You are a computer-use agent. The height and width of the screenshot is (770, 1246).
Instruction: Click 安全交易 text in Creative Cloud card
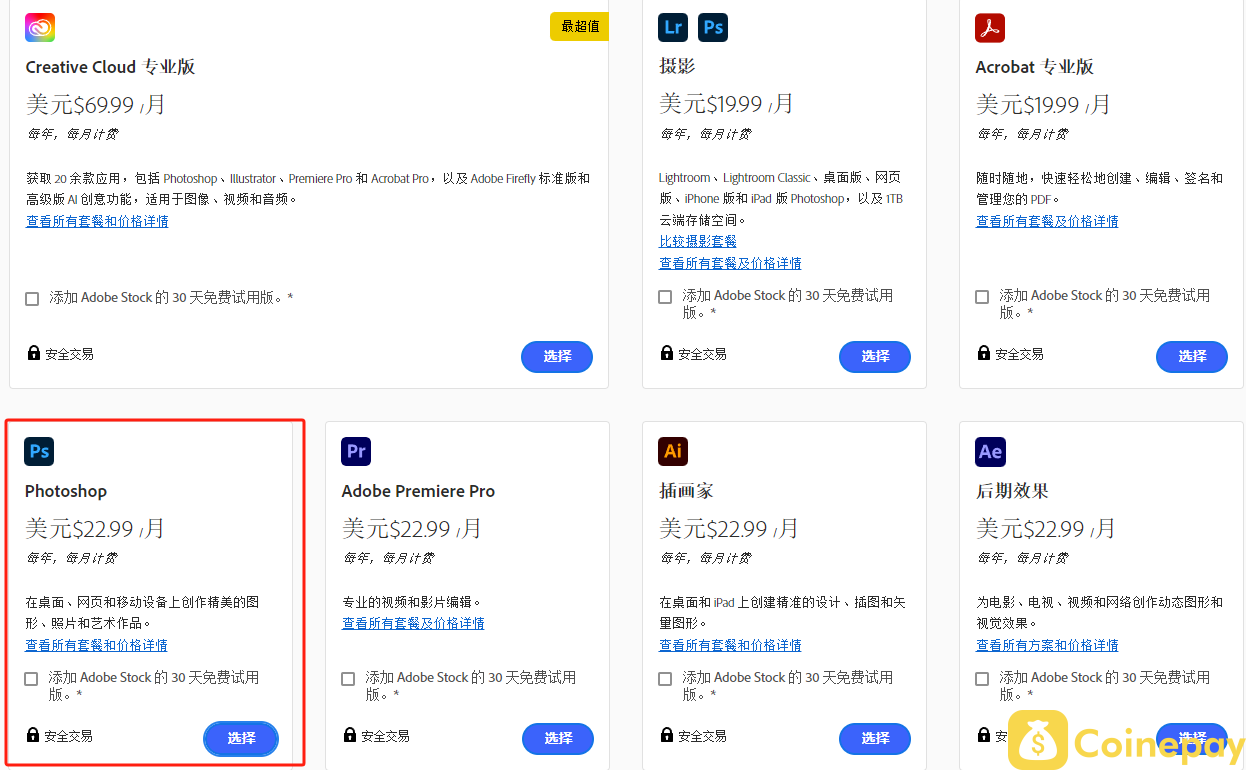[x=69, y=354]
